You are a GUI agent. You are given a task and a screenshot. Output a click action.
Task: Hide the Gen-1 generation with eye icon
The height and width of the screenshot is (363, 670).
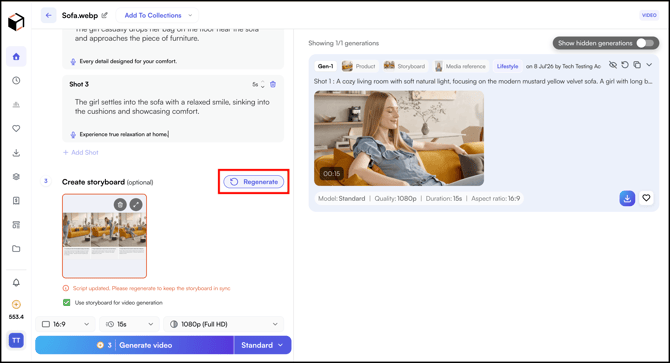click(613, 65)
